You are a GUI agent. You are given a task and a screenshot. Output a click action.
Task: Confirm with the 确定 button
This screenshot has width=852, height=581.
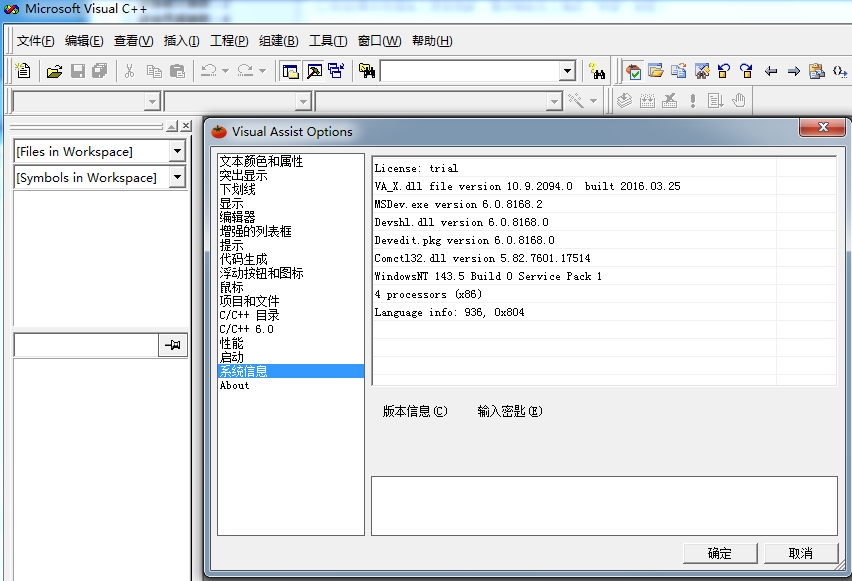point(720,553)
